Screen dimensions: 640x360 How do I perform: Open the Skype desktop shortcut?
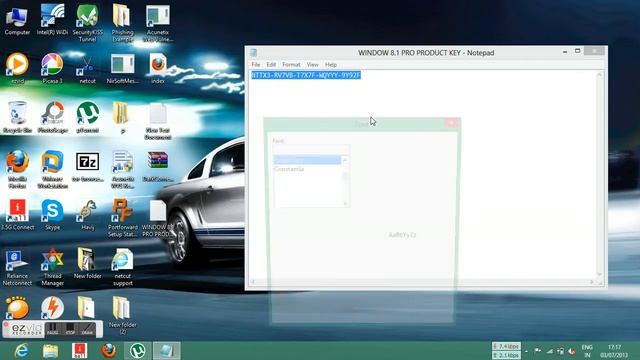tap(52, 215)
